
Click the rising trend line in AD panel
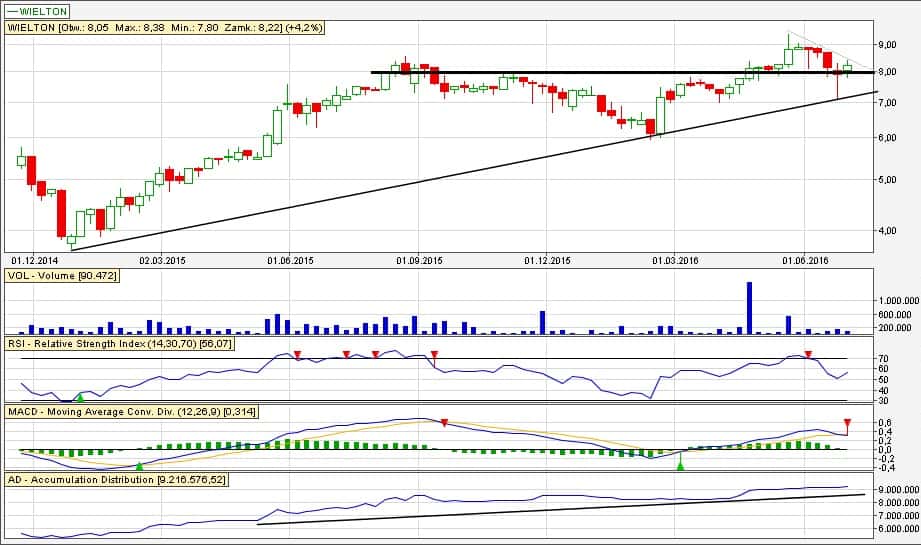pos(560,509)
